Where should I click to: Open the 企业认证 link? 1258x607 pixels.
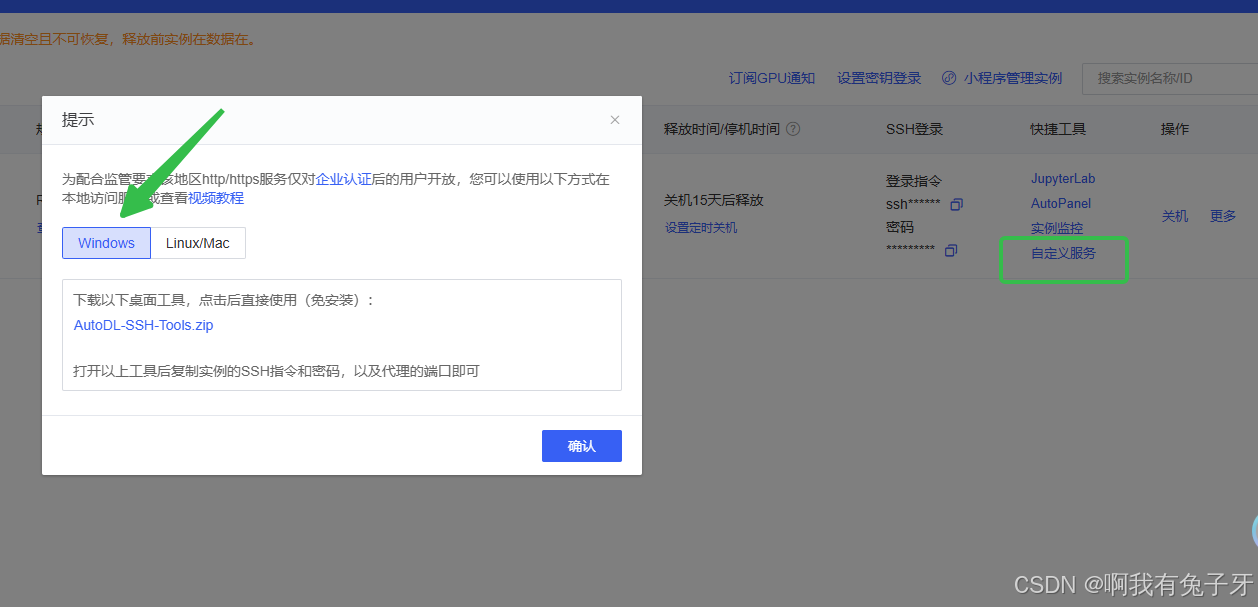pyautogui.click(x=344, y=179)
